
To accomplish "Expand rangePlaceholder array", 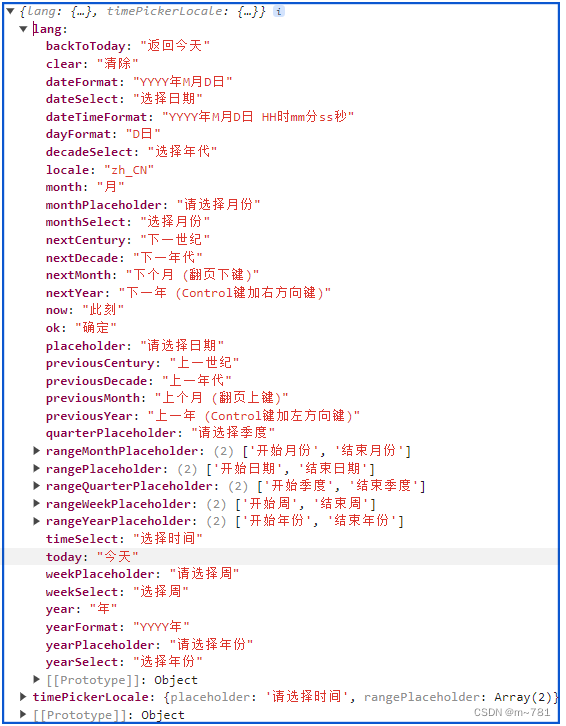I will 37,468.
